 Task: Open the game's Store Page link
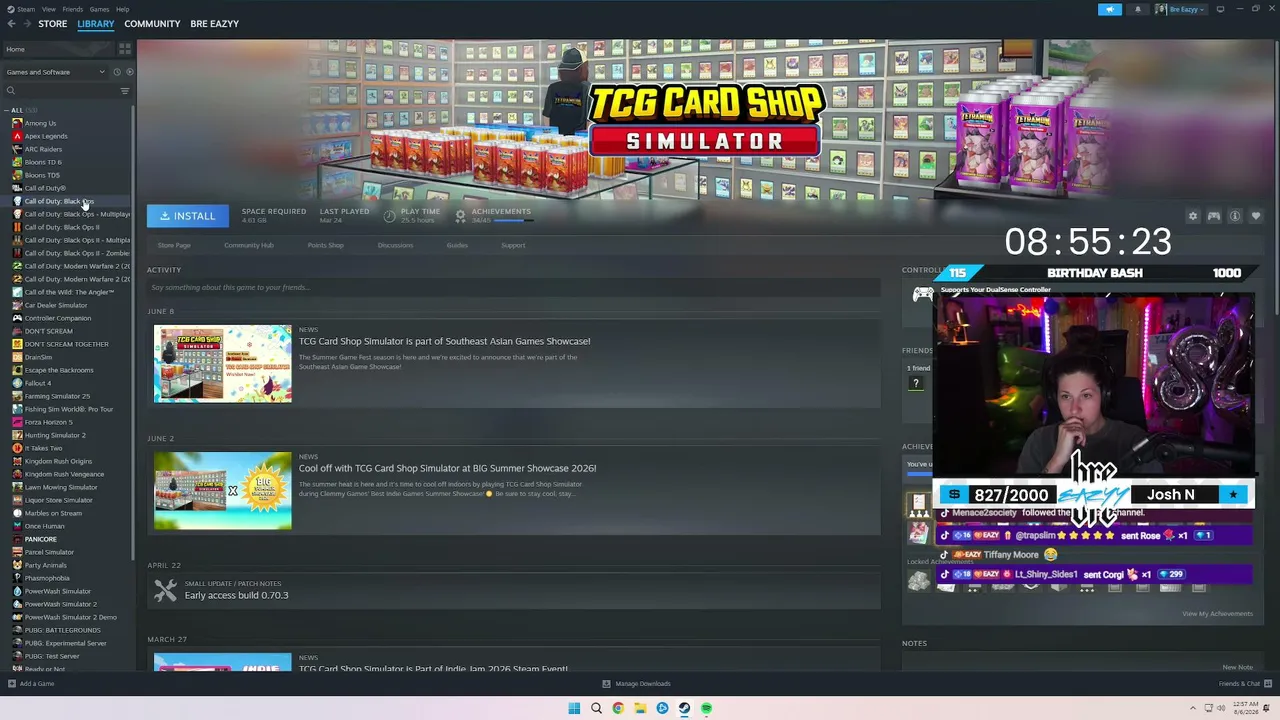[x=174, y=245]
